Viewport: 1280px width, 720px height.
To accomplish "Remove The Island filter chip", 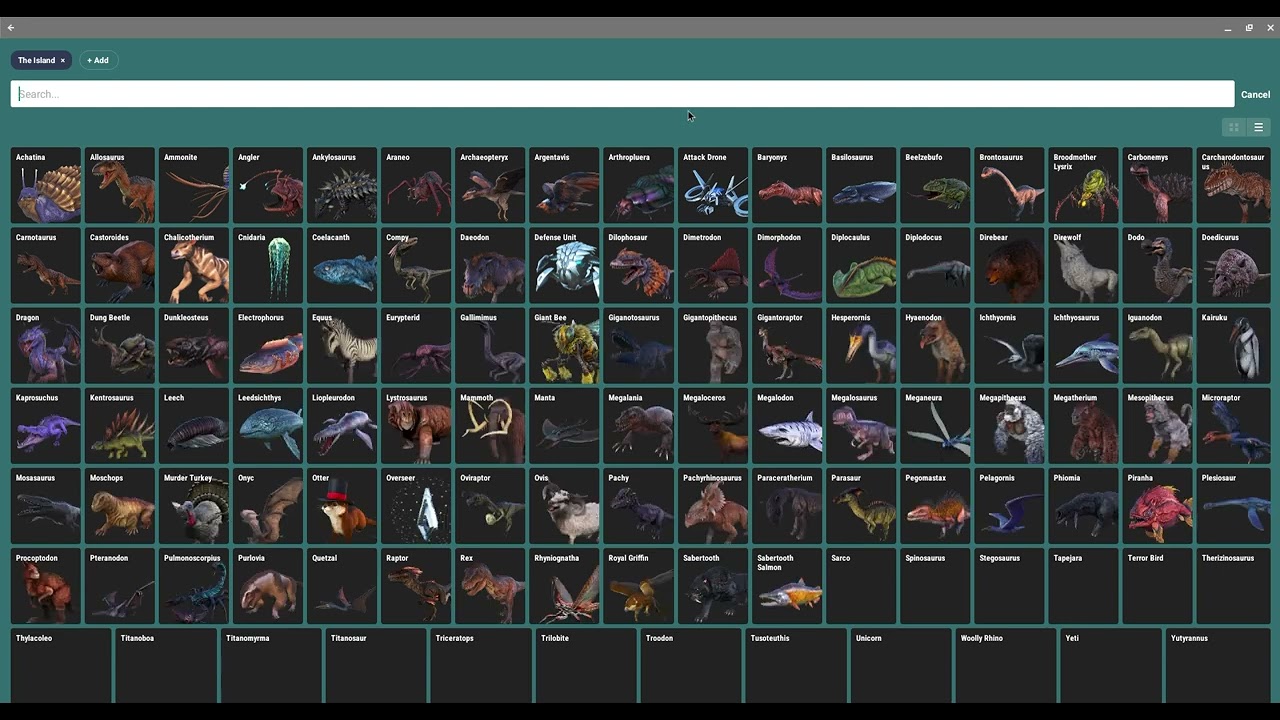I will click(x=62, y=60).
